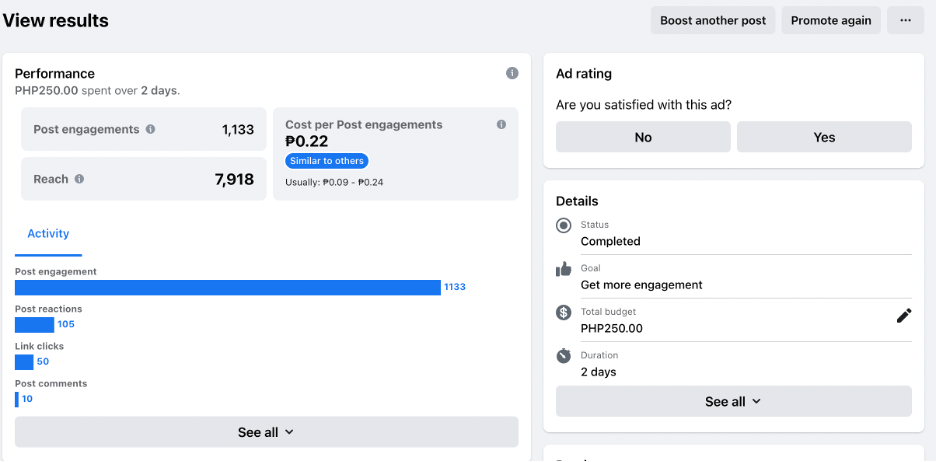Viewport: 936px width, 462px height.
Task: Answer Yes to ad satisfaction
Action: [824, 137]
